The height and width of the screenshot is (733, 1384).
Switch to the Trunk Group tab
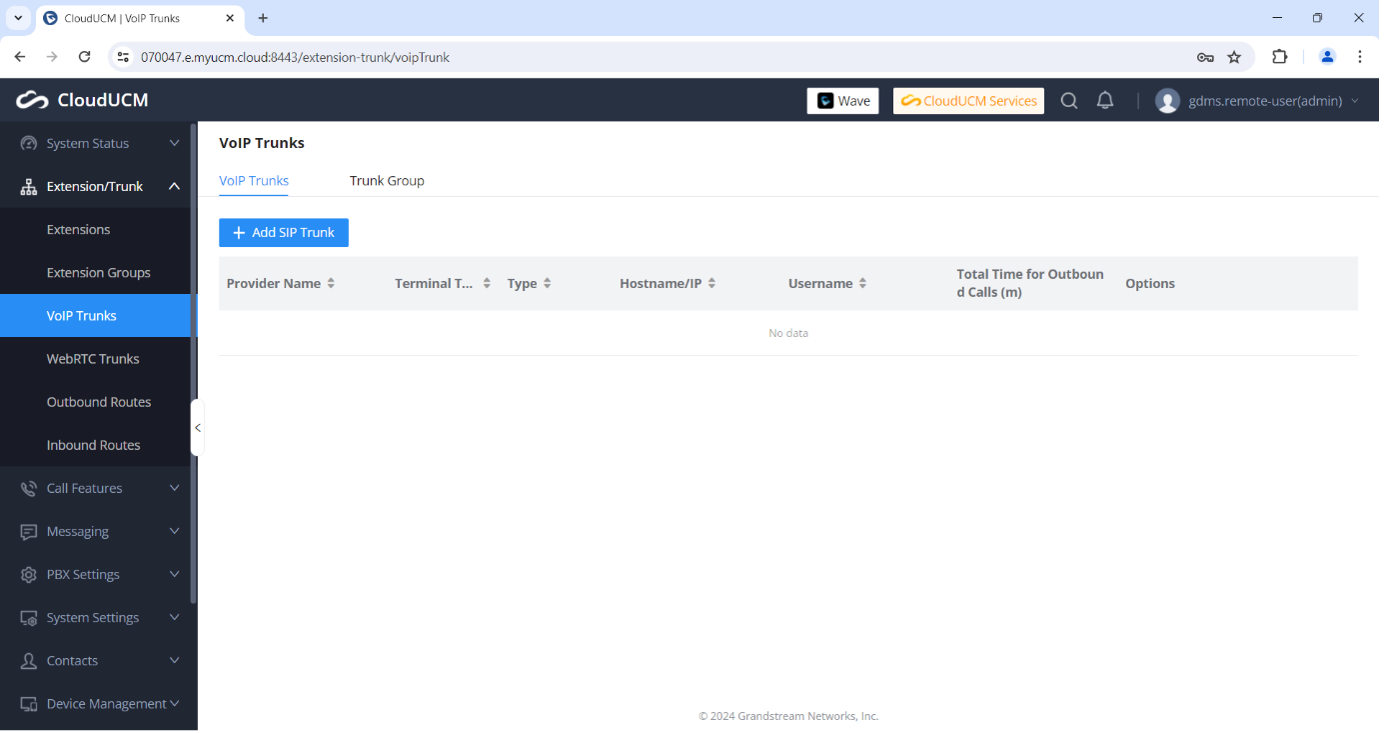pyautogui.click(x=387, y=181)
